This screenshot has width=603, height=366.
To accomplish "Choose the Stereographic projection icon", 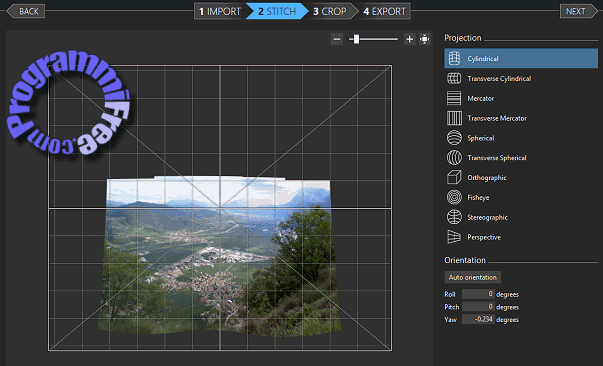I will [454, 217].
